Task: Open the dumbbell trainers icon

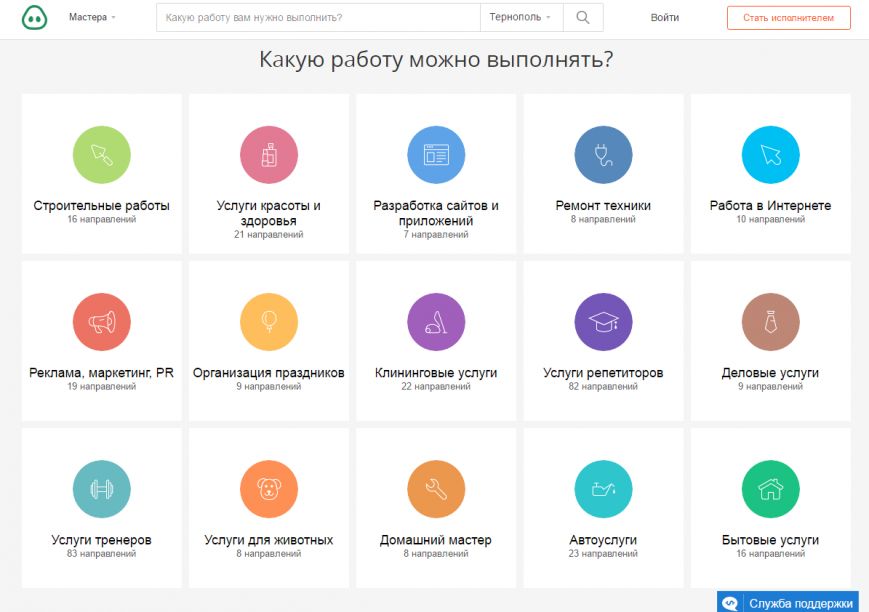Action: click(x=101, y=489)
